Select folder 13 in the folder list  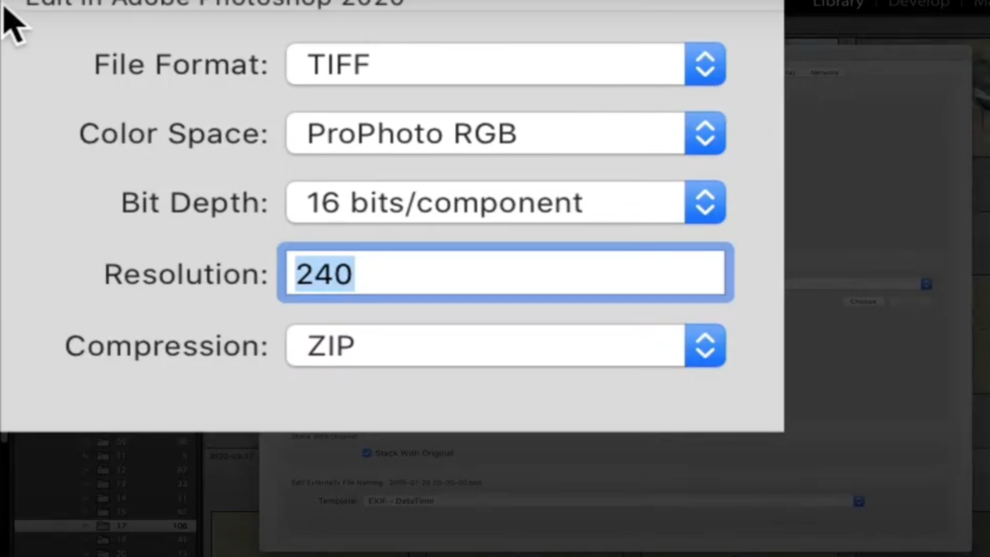point(120,483)
